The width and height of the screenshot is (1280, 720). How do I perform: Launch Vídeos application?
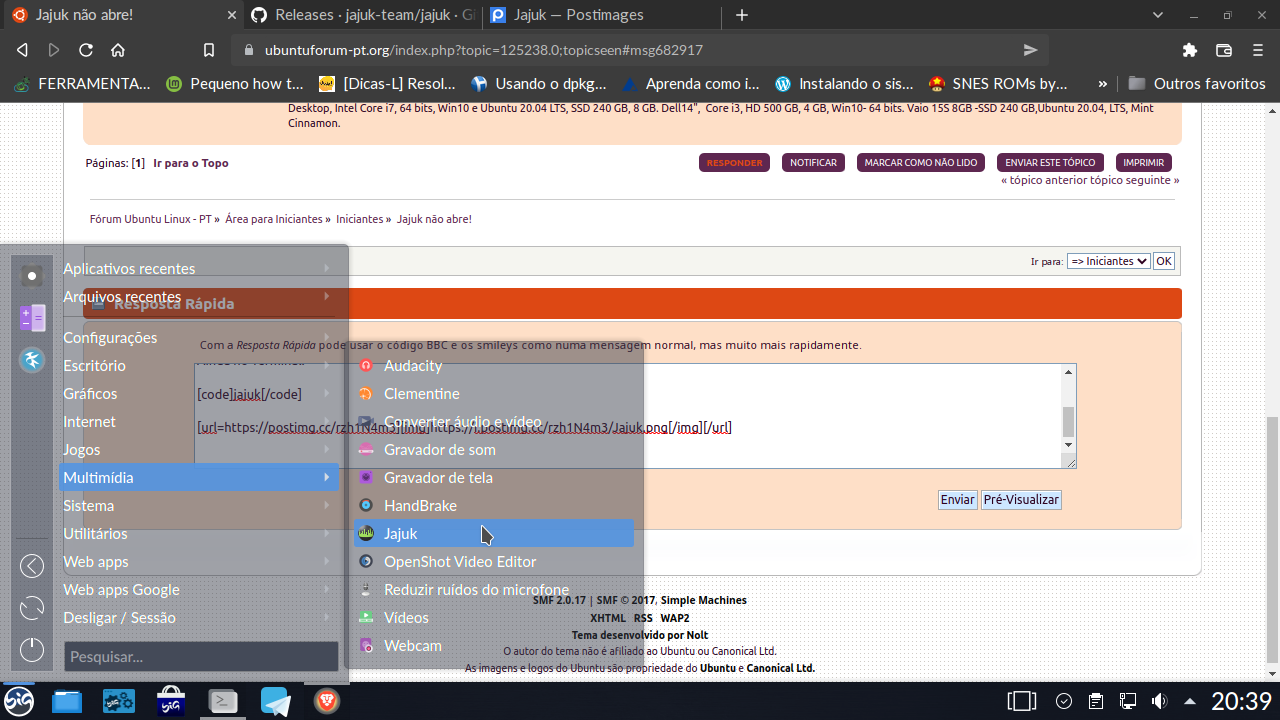494,618
